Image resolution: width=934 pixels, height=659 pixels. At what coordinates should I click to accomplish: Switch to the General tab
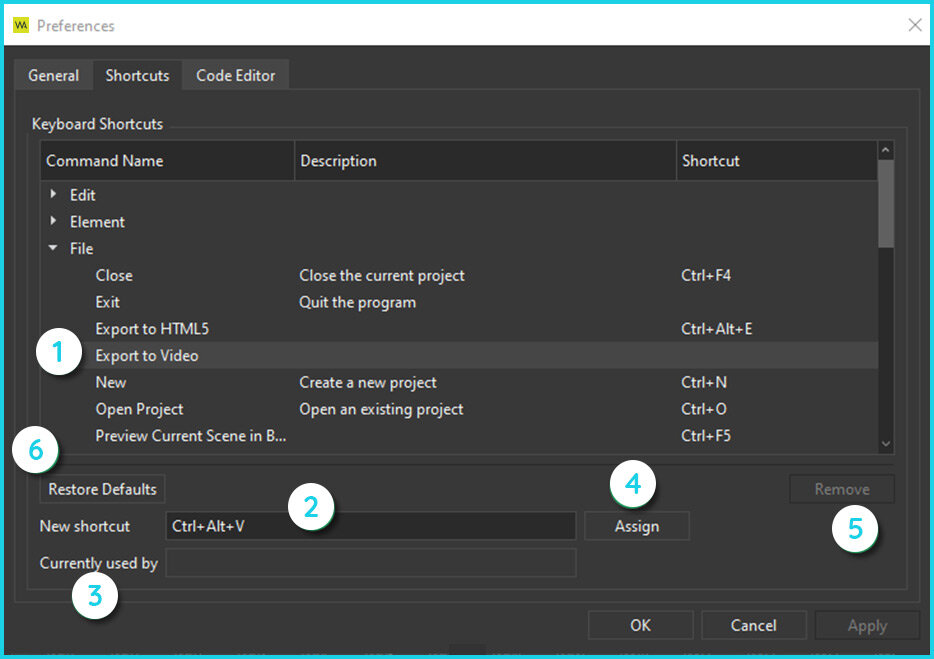coord(54,76)
